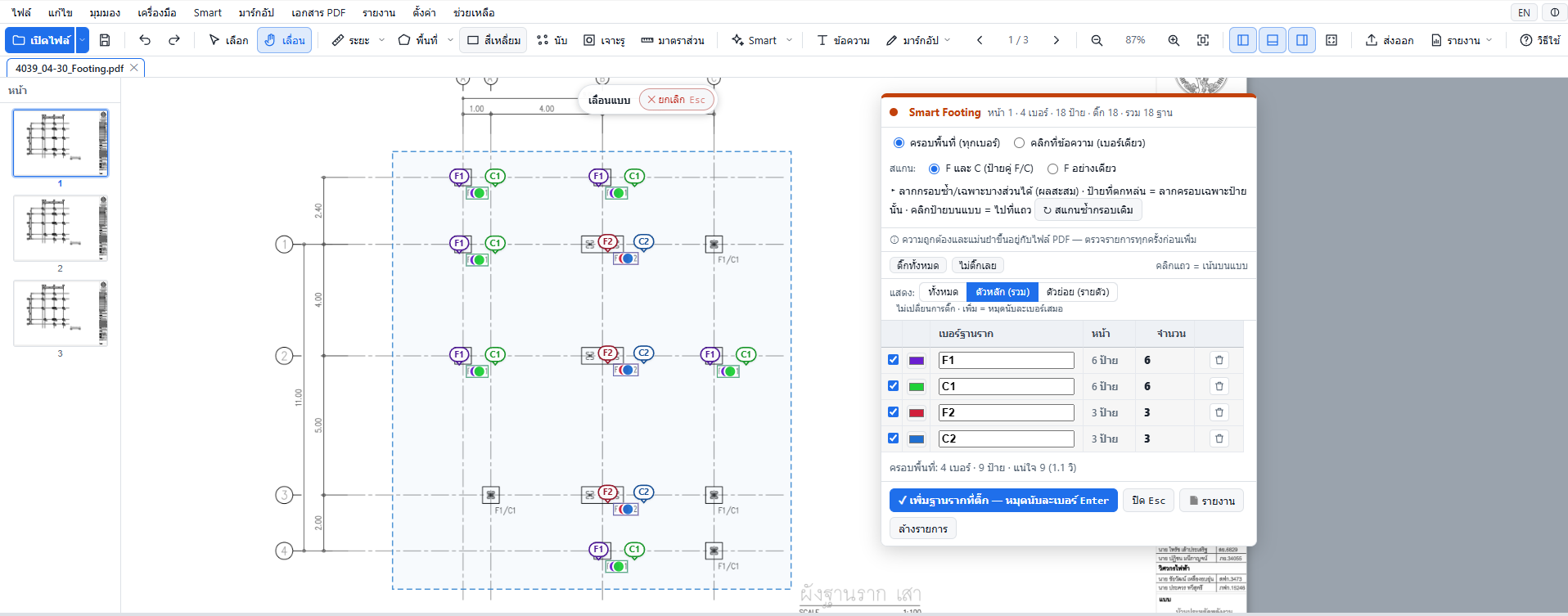Click the ล้างรายการ clear list button

click(923, 529)
